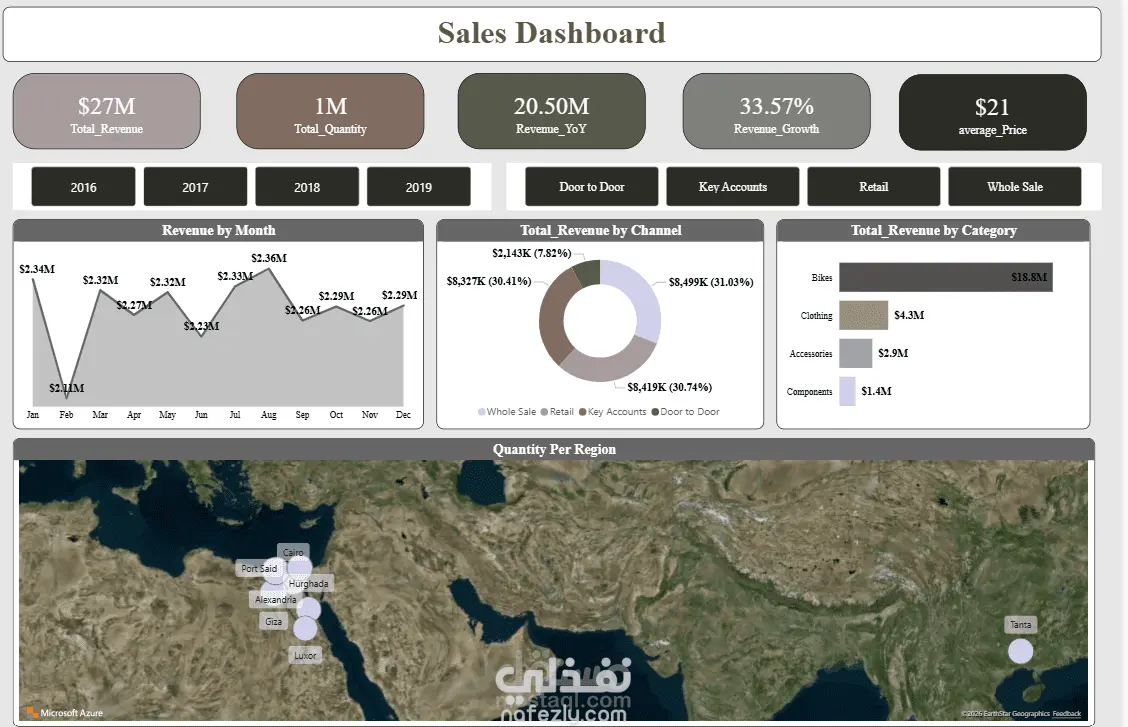Click the $27M Total_Revenue card
The image size is (1128, 727).
pos(106,111)
